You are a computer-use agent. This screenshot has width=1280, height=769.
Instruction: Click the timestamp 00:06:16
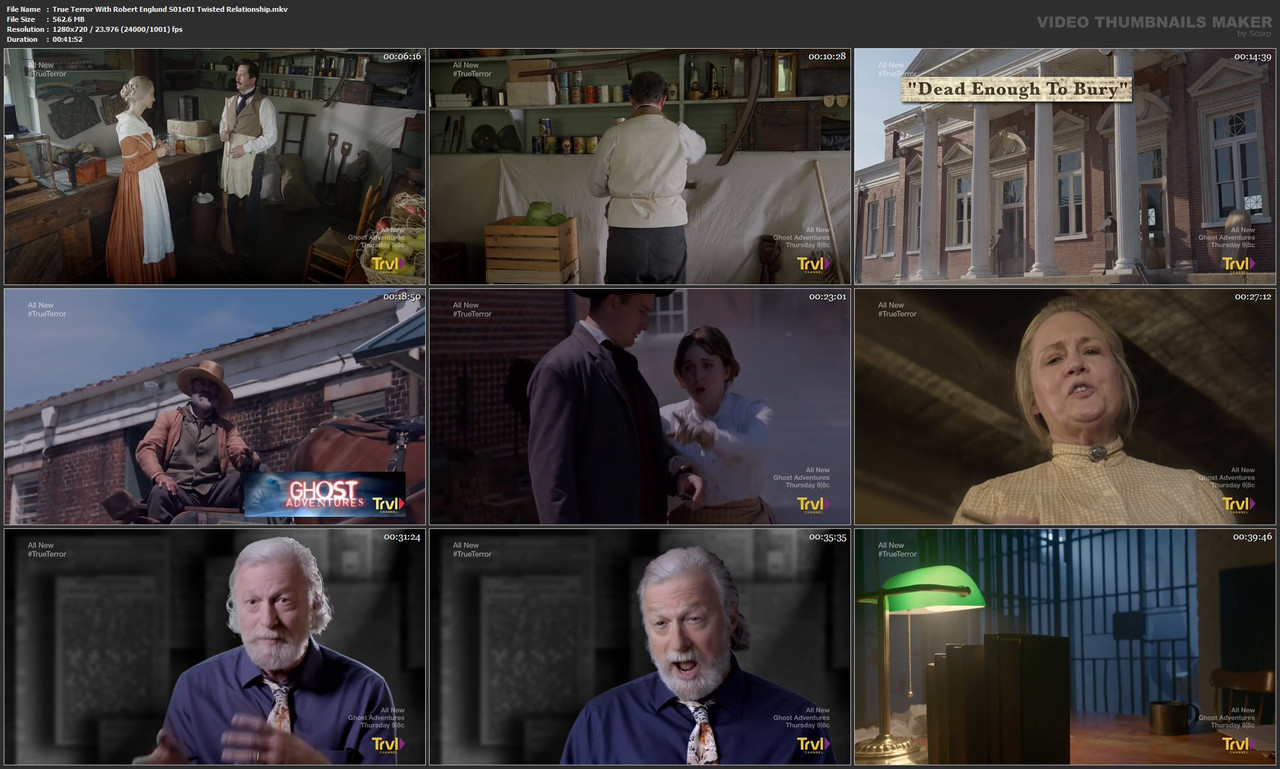402,57
